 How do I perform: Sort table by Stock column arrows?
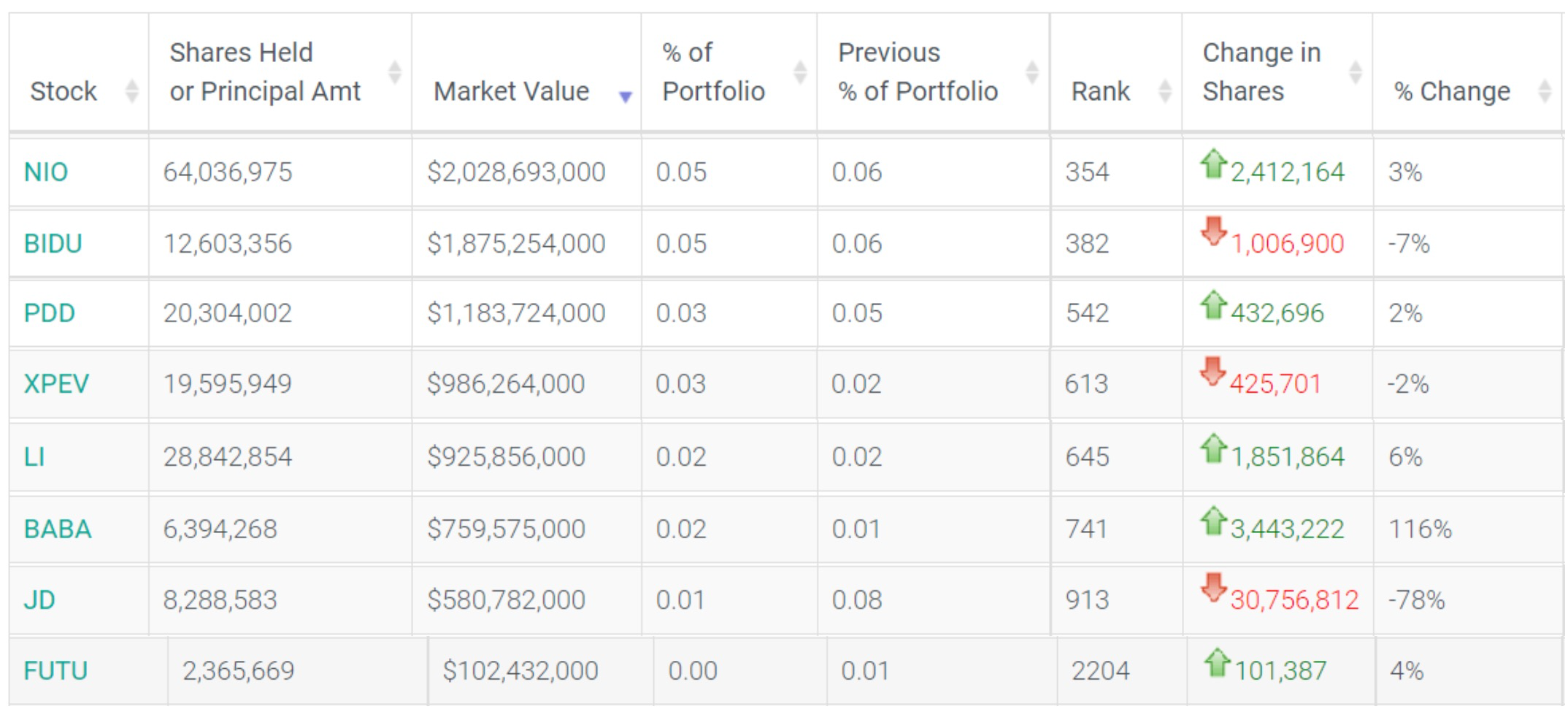132,91
